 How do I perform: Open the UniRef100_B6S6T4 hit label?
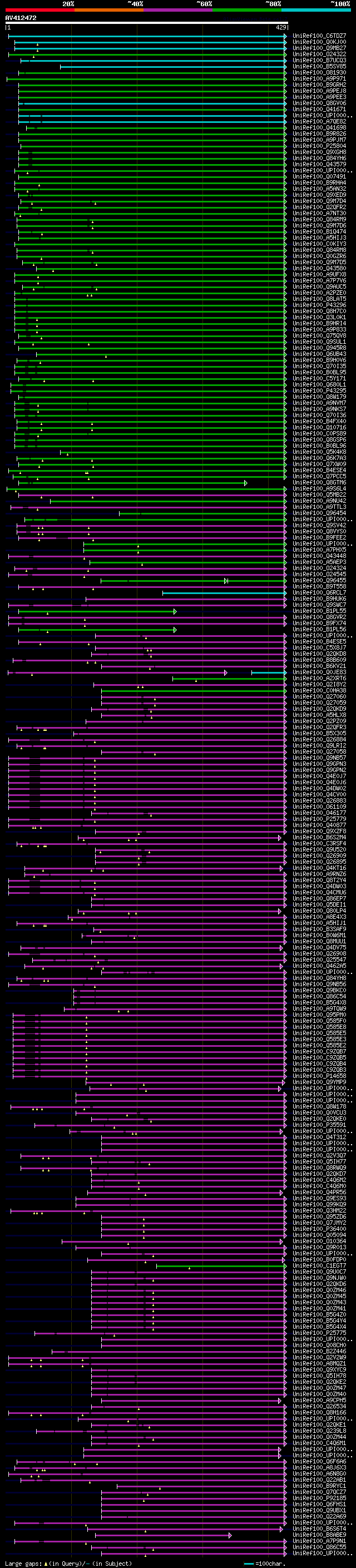pyautogui.click(x=319, y=1529)
